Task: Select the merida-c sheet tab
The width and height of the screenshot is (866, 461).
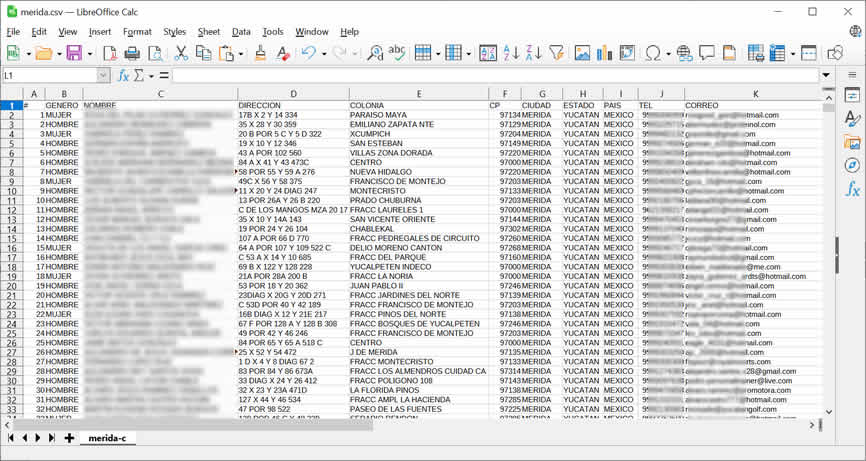Action: tap(107, 438)
